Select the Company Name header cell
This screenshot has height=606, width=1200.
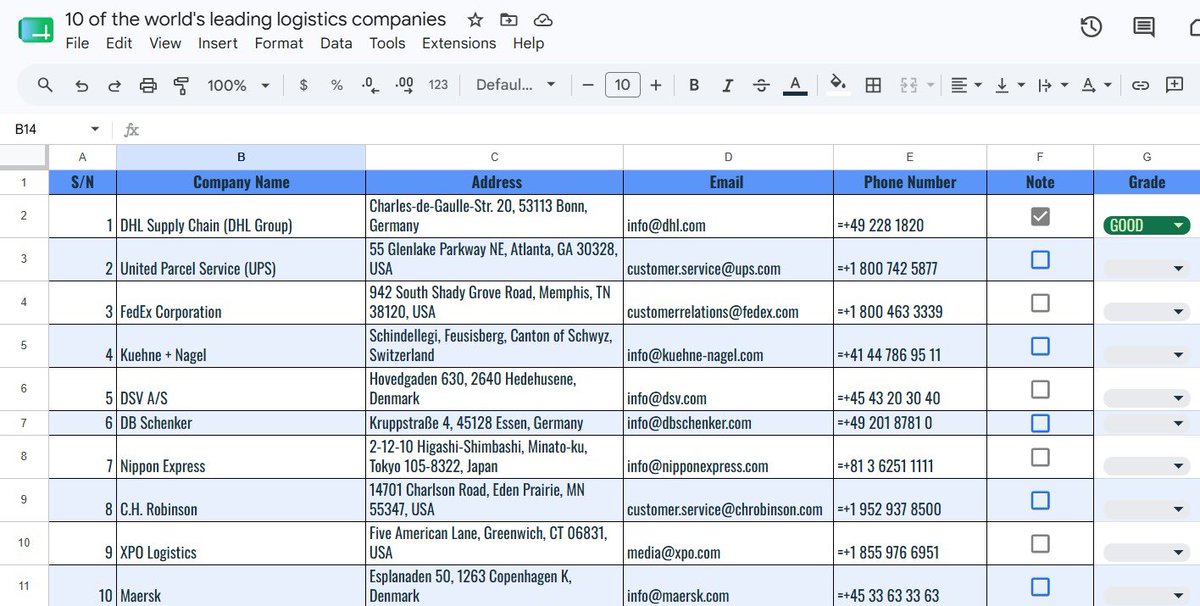coord(241,182)
